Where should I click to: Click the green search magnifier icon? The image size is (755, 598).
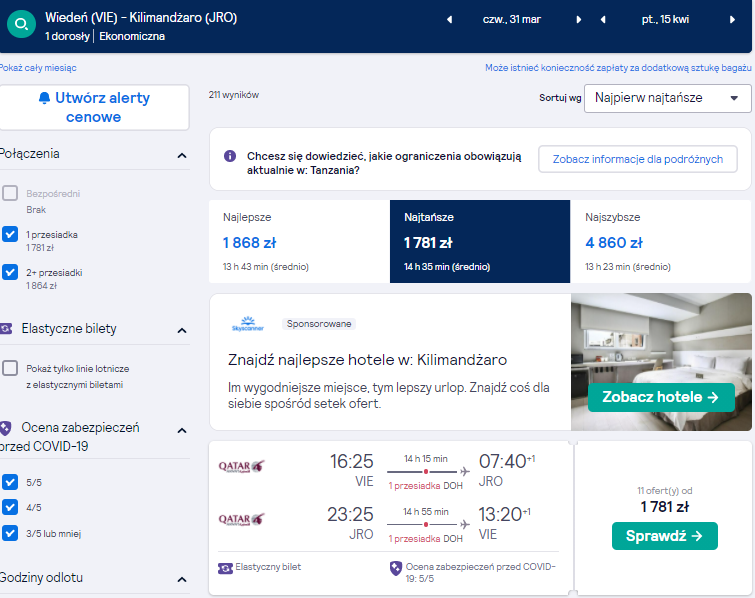[21, 24]
